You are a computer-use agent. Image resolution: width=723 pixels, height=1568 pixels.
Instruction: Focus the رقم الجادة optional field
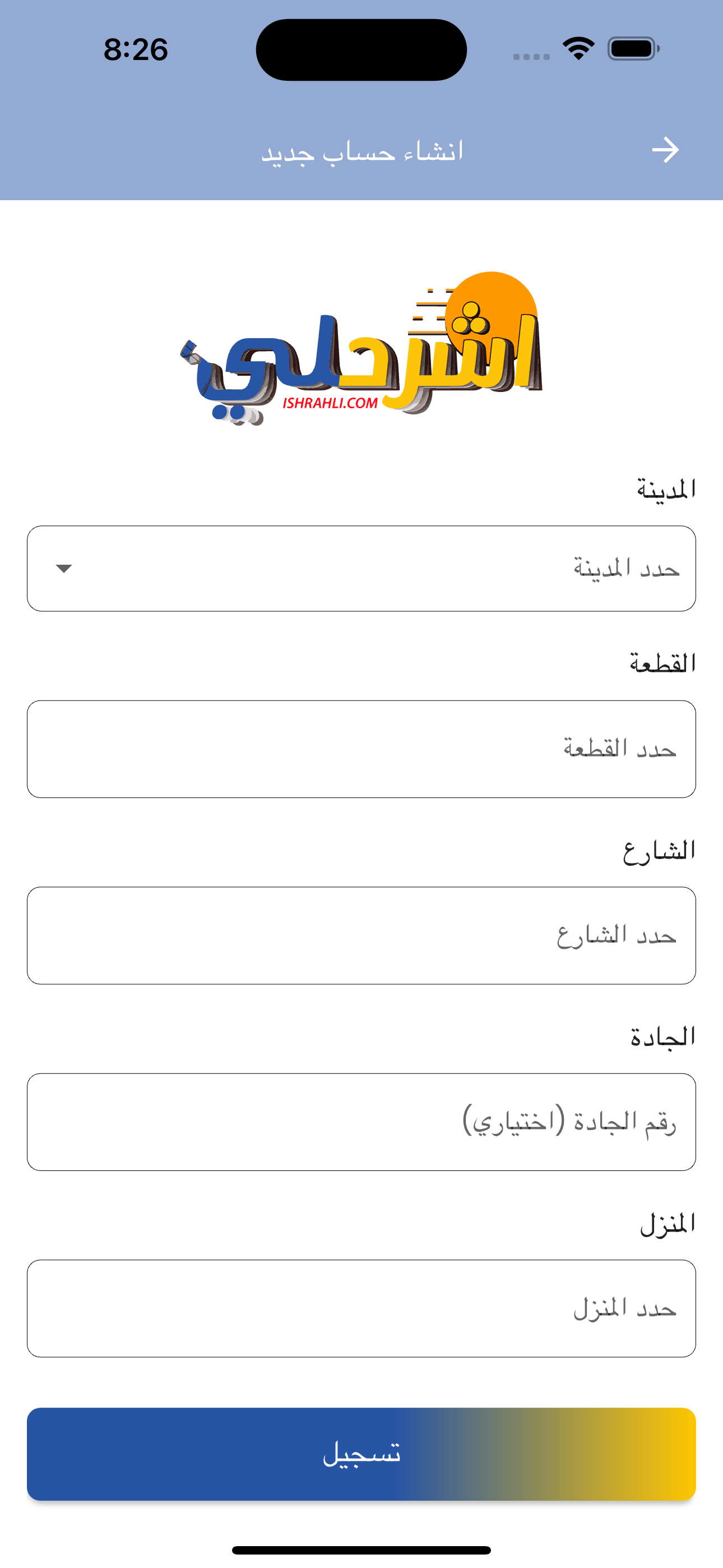coord(361,1122)
